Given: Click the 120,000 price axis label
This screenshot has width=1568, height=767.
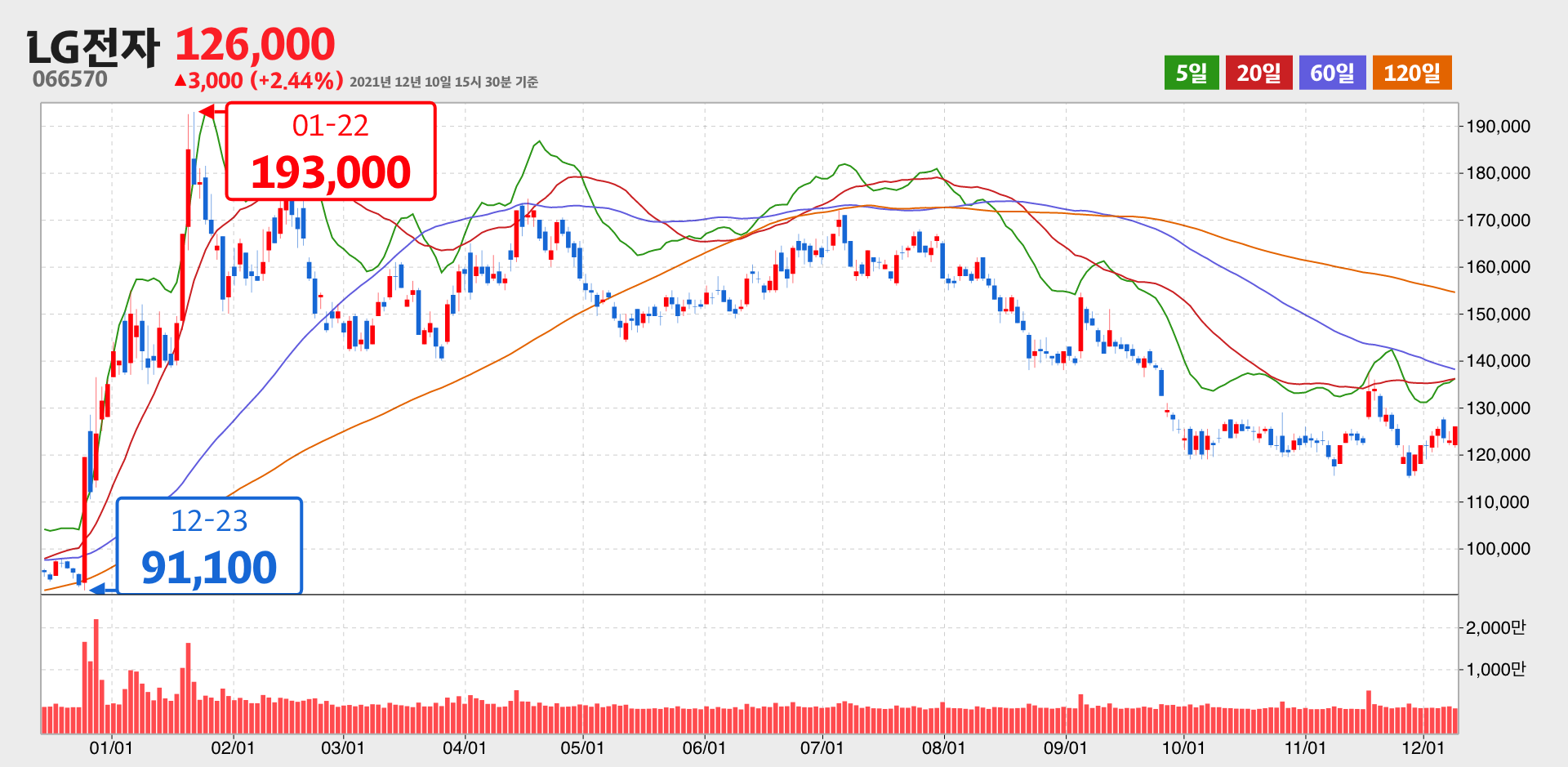Looking at the screenshot, I should pyautogui.click(x=1498, y=455).
